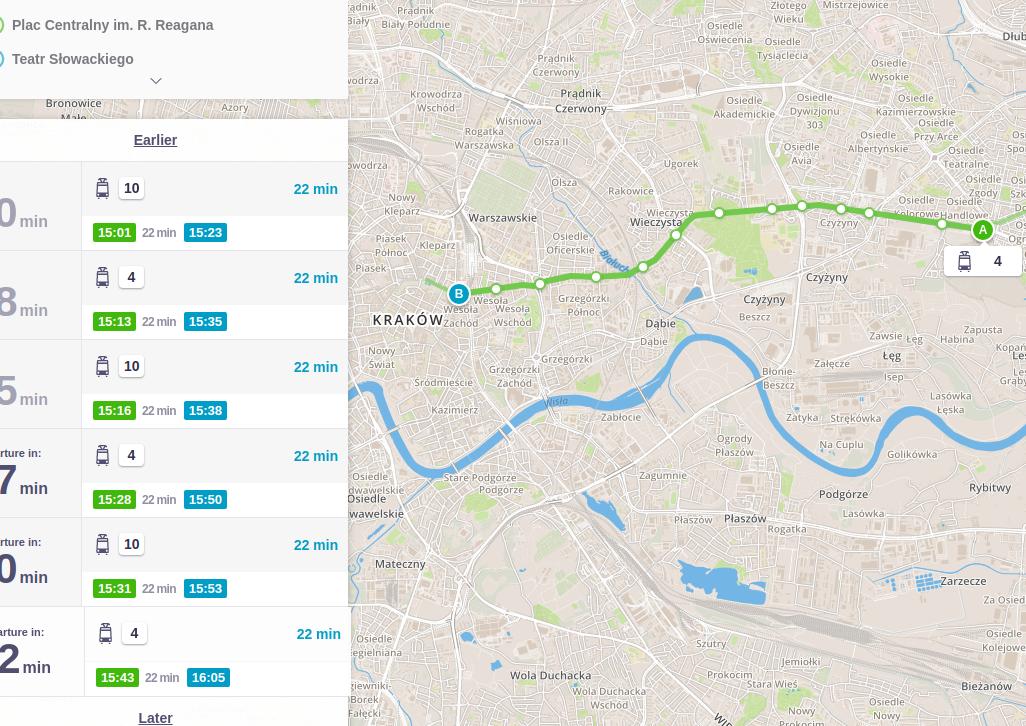Click destination marker B on the map
The width and height of the screenshot is (1026, 726).
pyautogui.click(x=459, y=293)
